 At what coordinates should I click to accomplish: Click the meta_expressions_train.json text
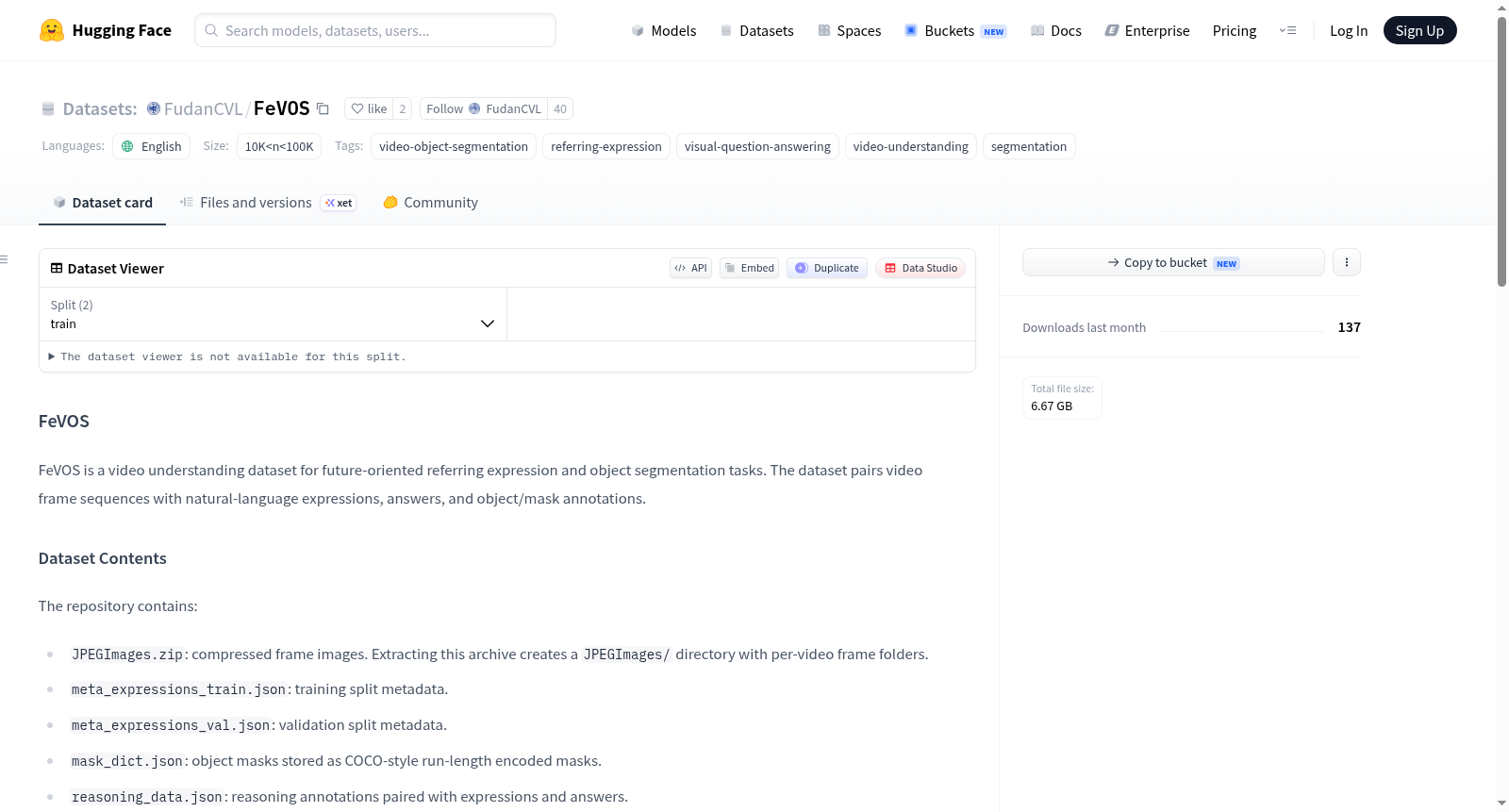(x=178, y=689)
